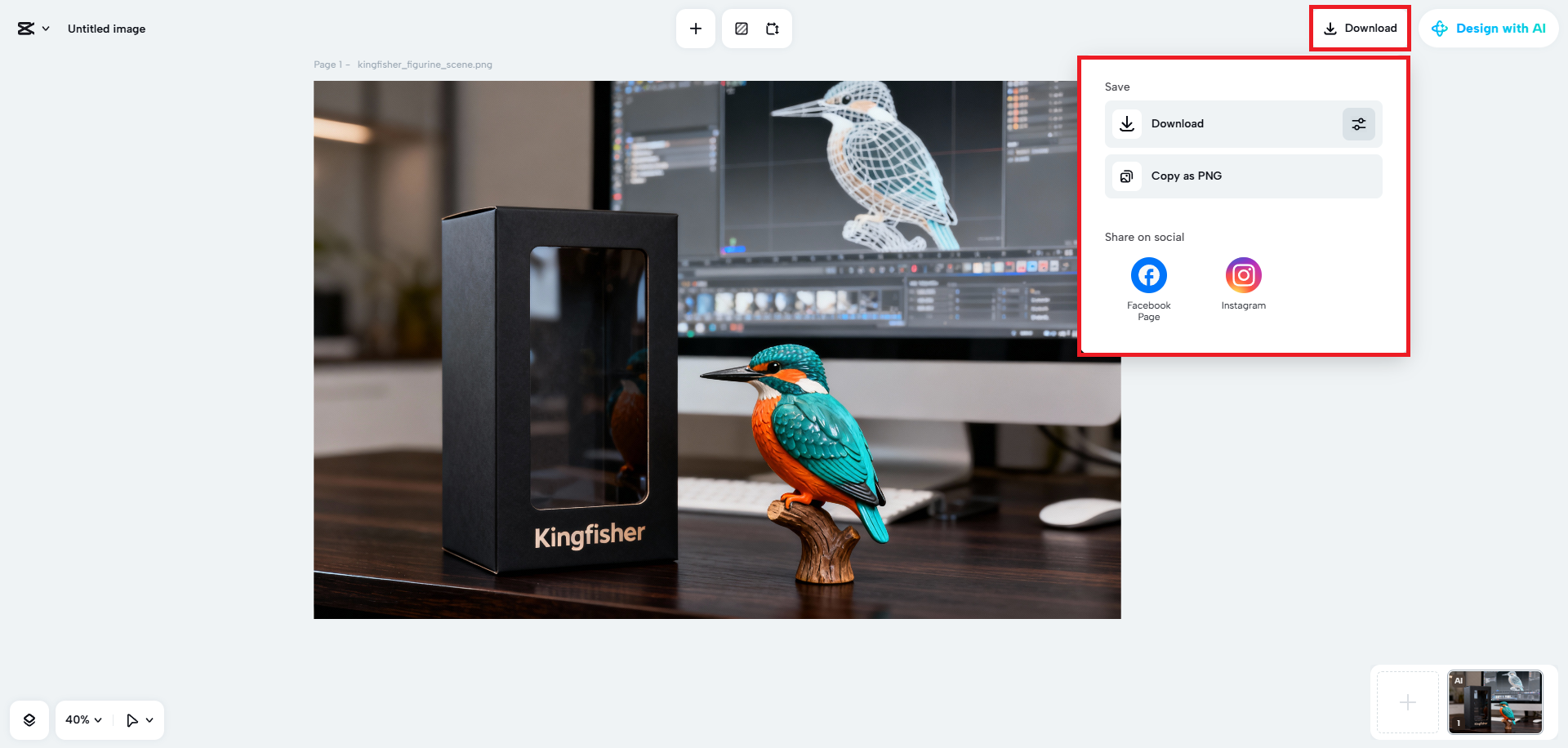This screenshot has height=748, width=1568.
Task: Open the resize canvas tool
Action: (x=772, y=28)
